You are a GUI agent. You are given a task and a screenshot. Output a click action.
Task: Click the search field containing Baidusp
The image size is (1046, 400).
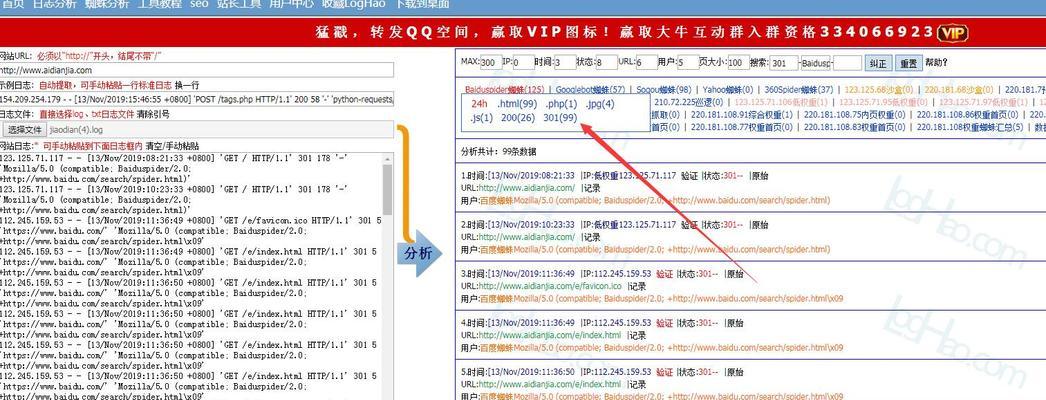pyautogui.click(x=817, y=63)
